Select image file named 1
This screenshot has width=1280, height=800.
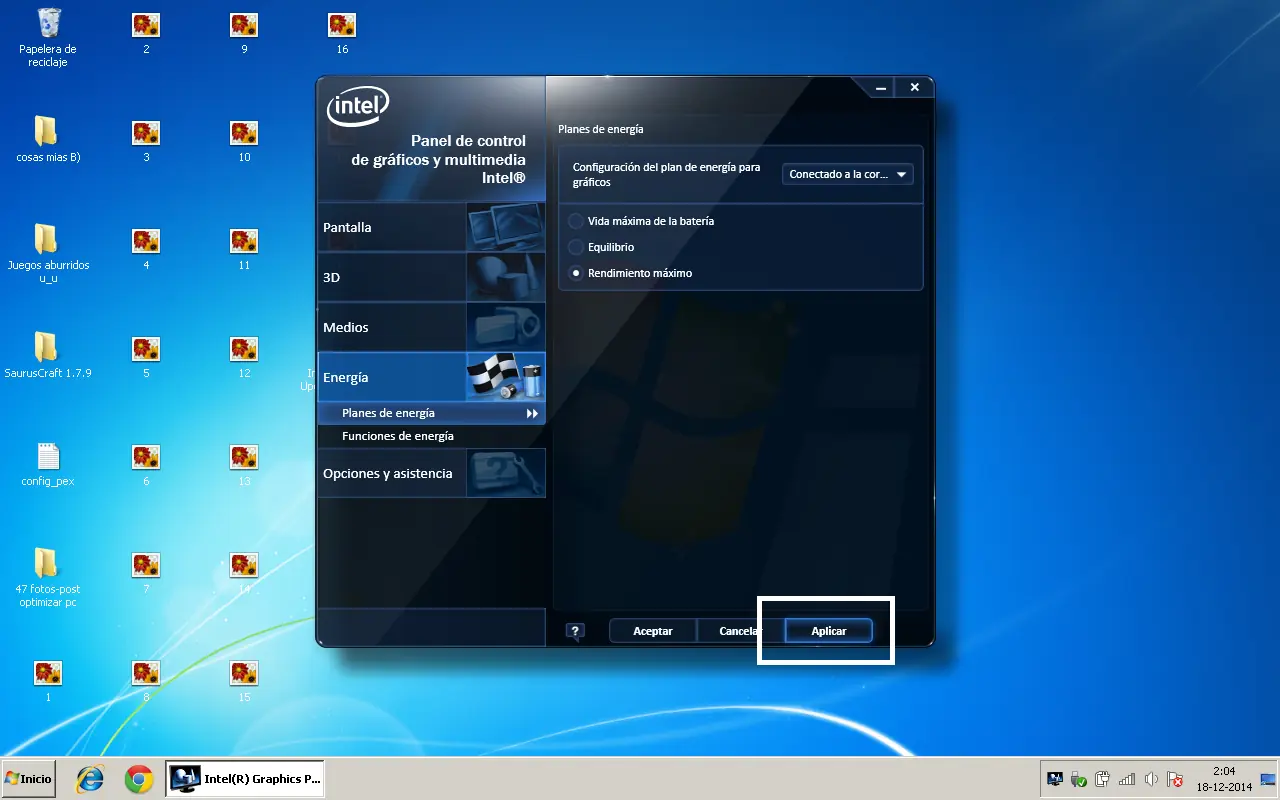48,680
